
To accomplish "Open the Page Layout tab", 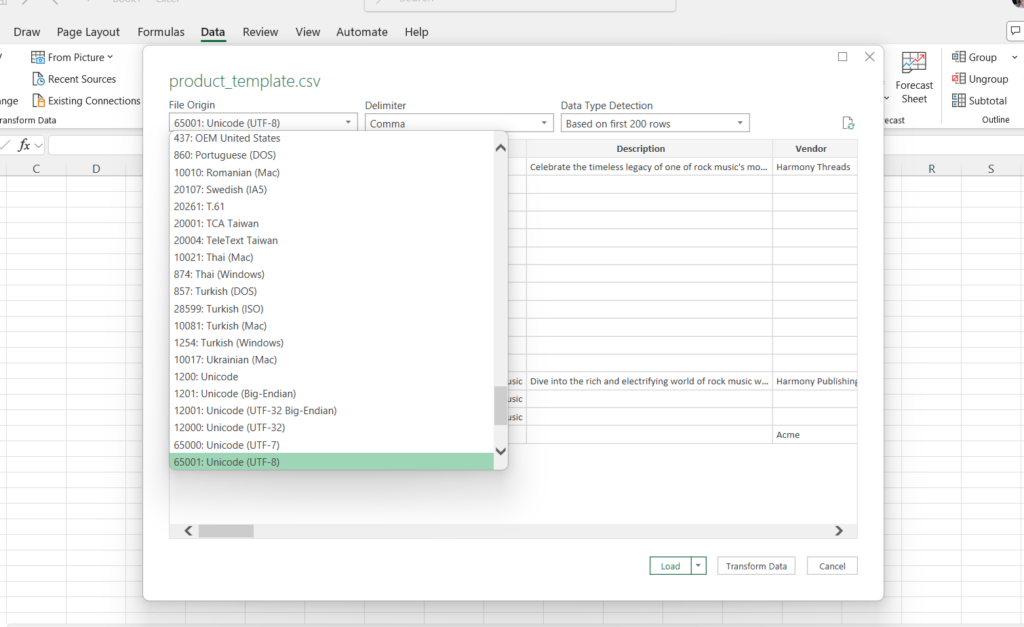I will tap(88, 32).
